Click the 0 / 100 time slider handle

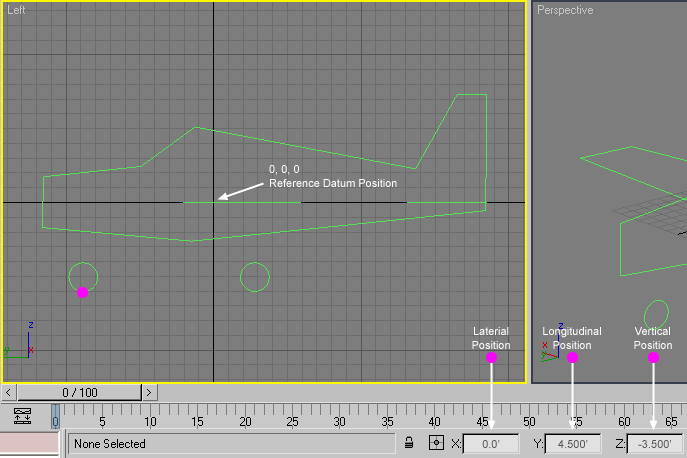[78, 393]
